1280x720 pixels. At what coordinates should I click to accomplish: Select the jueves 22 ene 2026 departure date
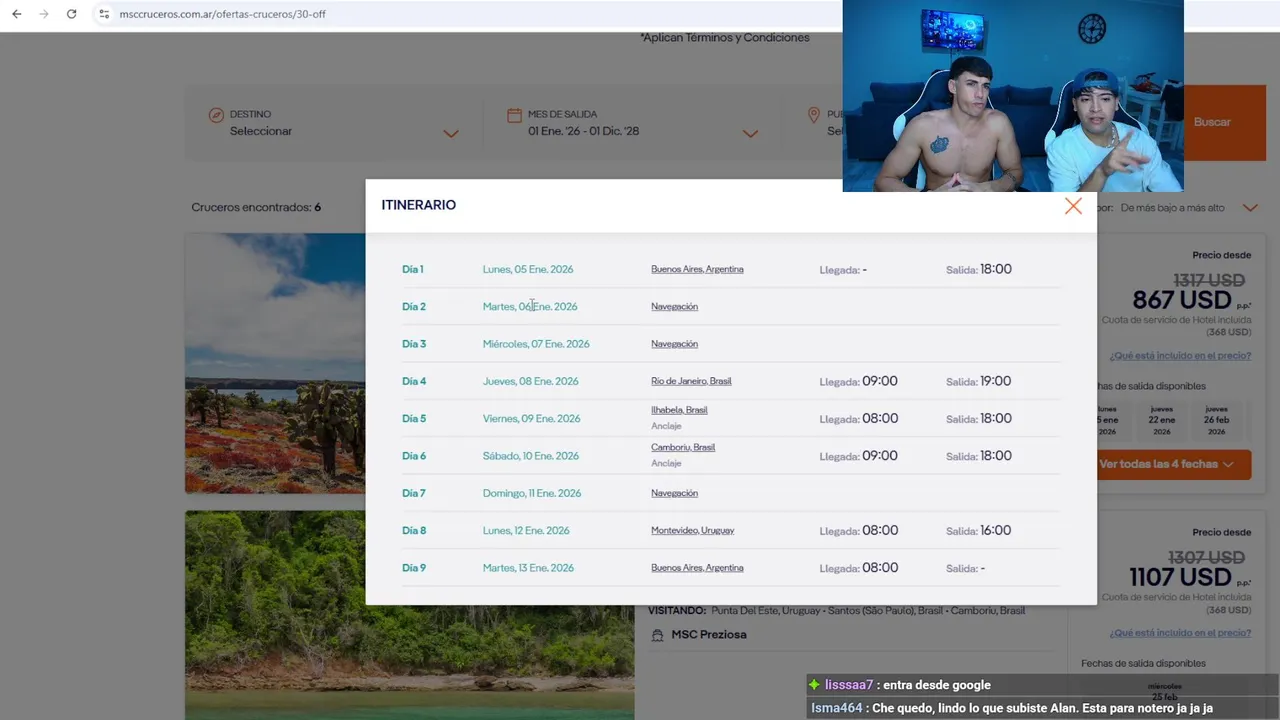[1161, 420]
